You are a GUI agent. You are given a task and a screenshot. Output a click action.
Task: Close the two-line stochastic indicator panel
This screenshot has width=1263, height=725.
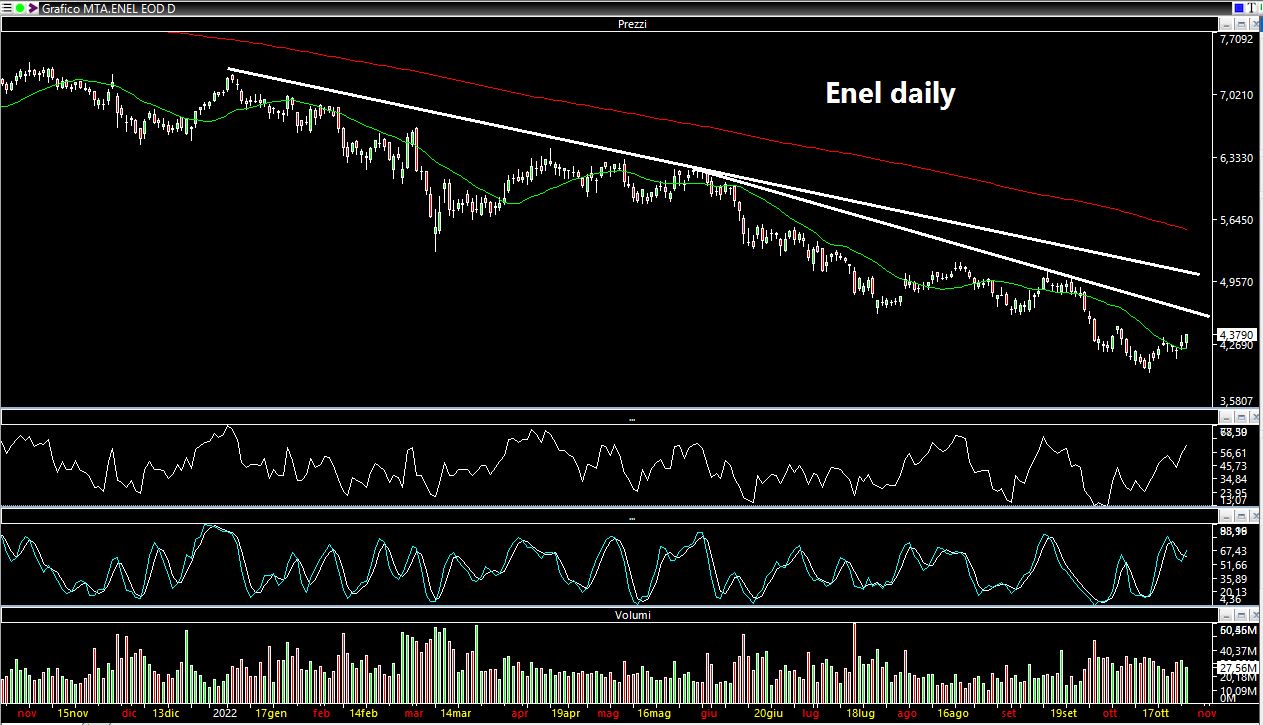(1254, 516)
